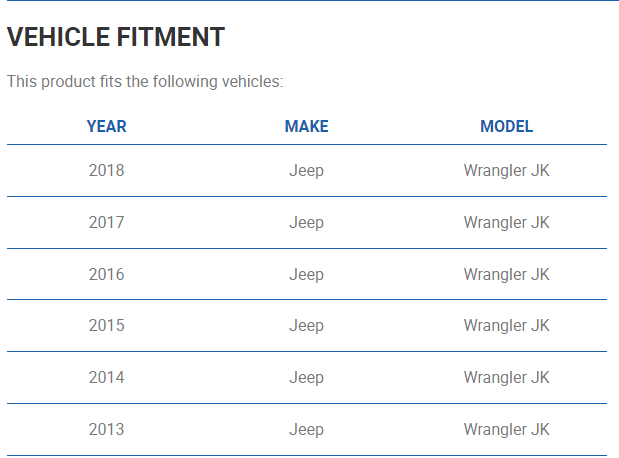Select Jeep in the 2013 row
This screenshot has height=458, width=619.
pyautogui.click(x=306, y=430)
